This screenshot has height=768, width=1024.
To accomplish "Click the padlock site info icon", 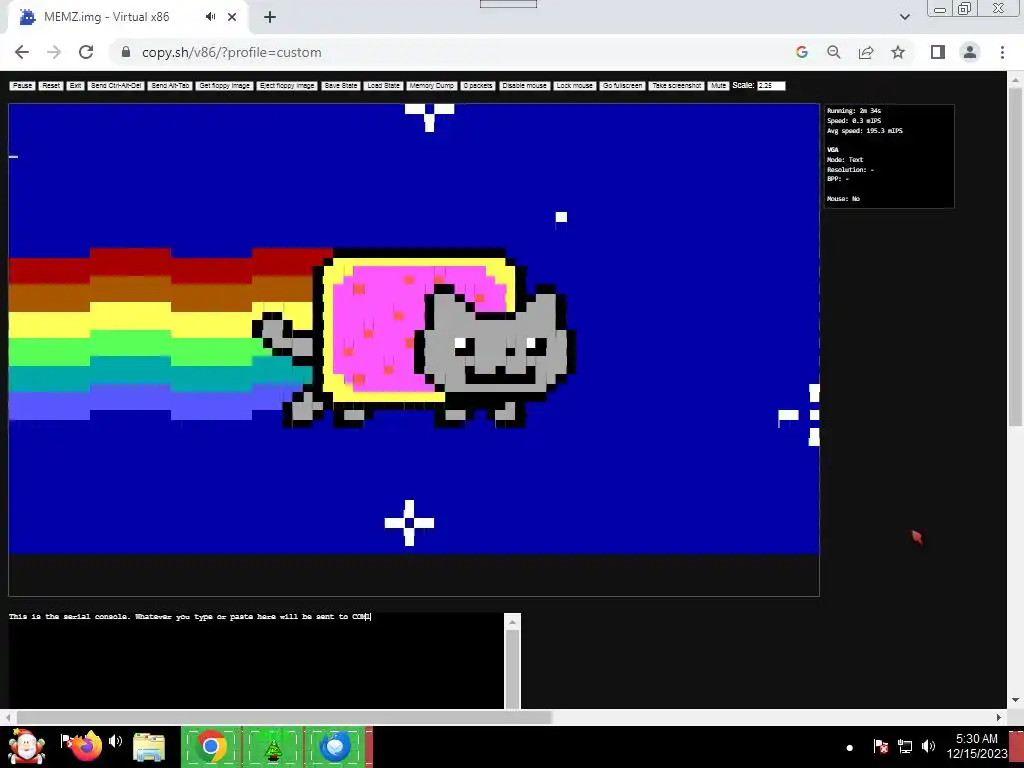I will tap(126, 52).
